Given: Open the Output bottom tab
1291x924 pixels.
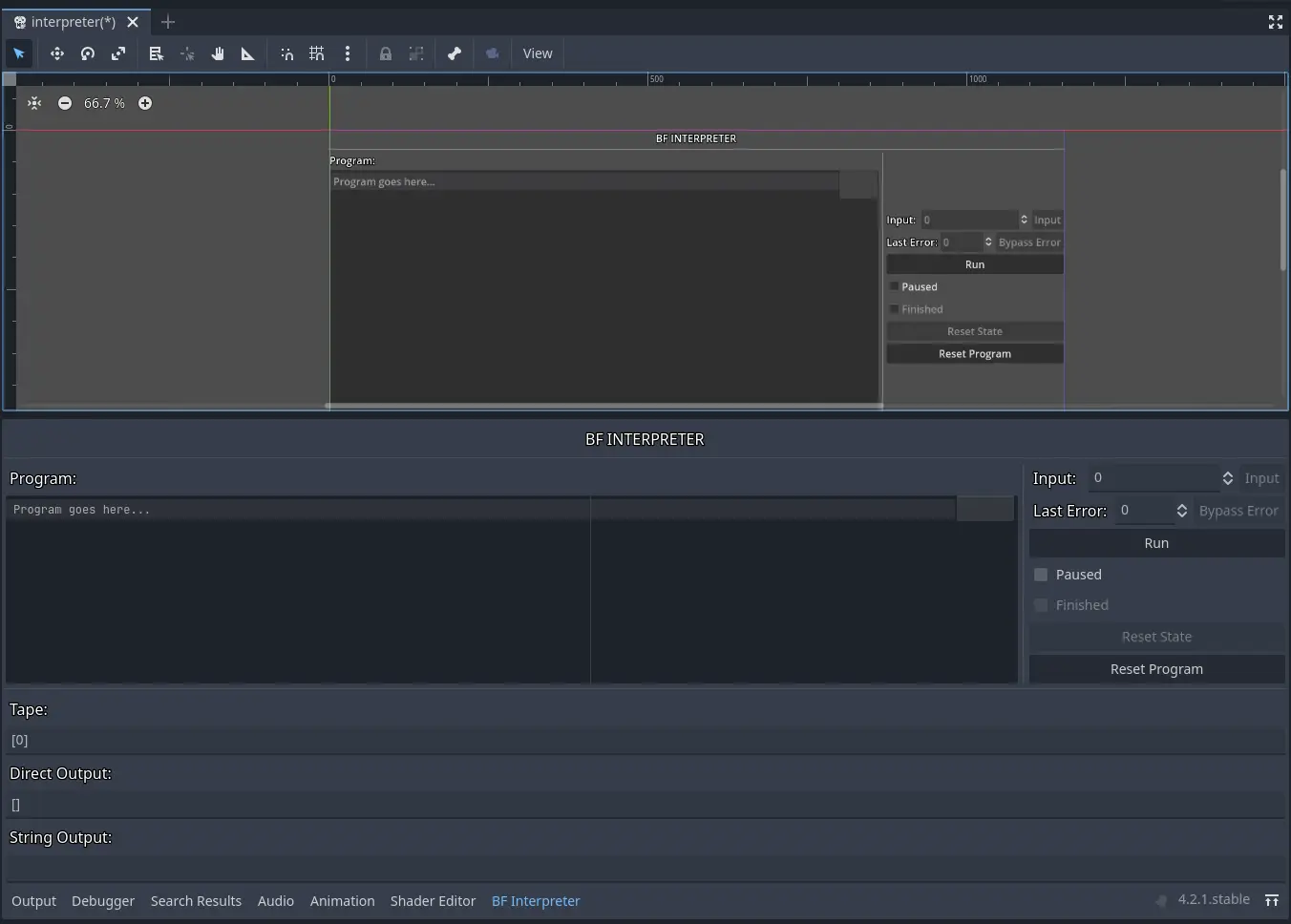Looking at the screenshot, I should pyautogui.click(x=34, y=901).
